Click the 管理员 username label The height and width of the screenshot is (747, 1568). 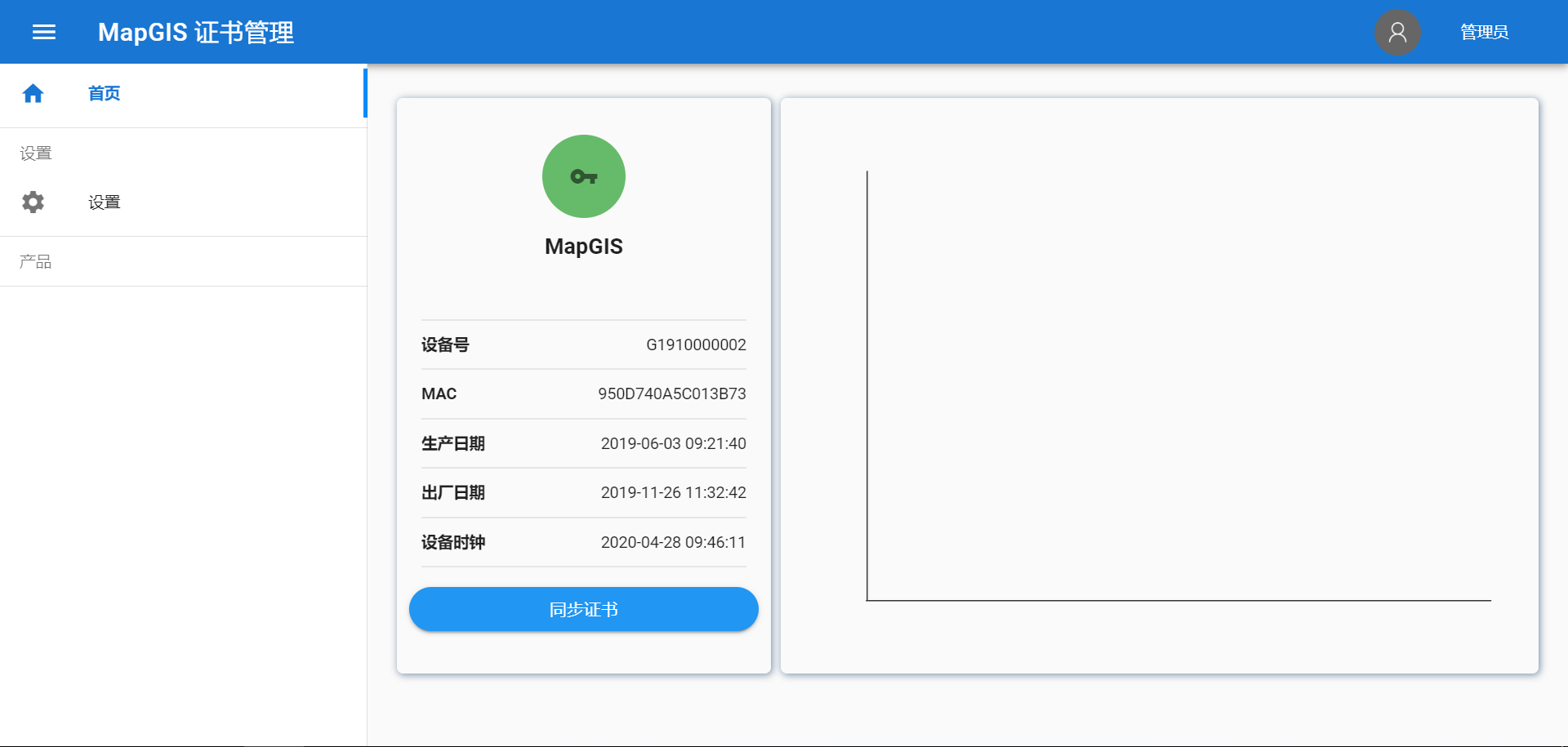pos(1484,32)
